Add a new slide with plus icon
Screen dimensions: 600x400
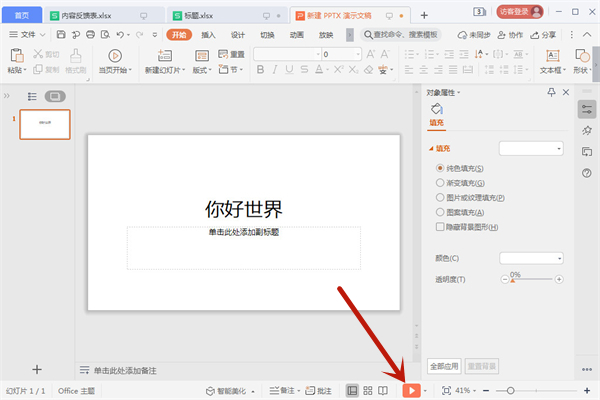coord(37,369)
